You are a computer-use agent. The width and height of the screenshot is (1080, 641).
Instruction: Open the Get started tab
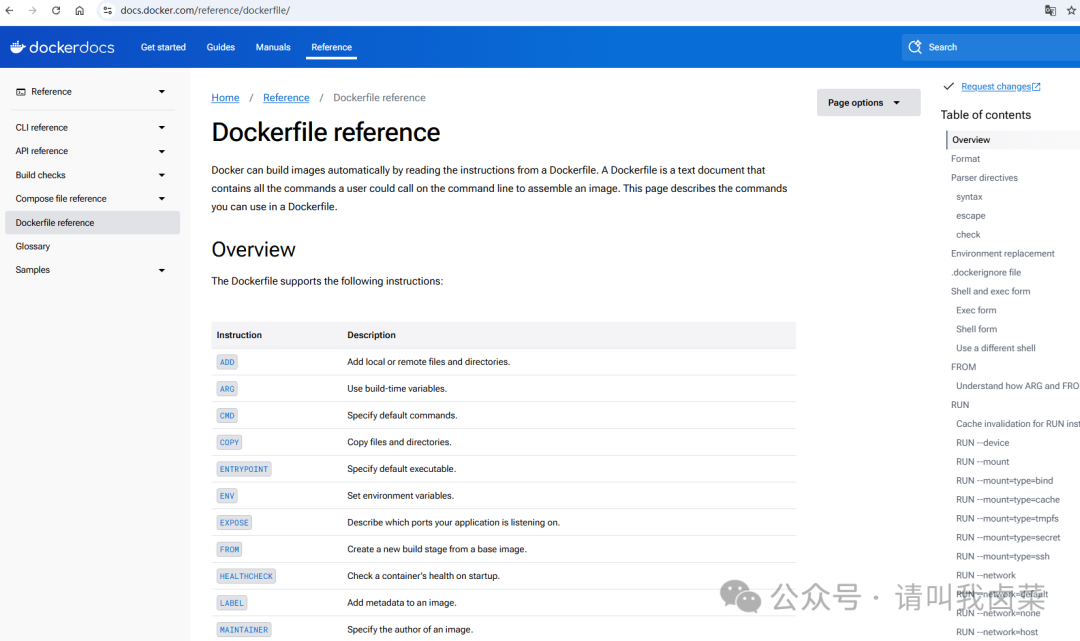163,47
